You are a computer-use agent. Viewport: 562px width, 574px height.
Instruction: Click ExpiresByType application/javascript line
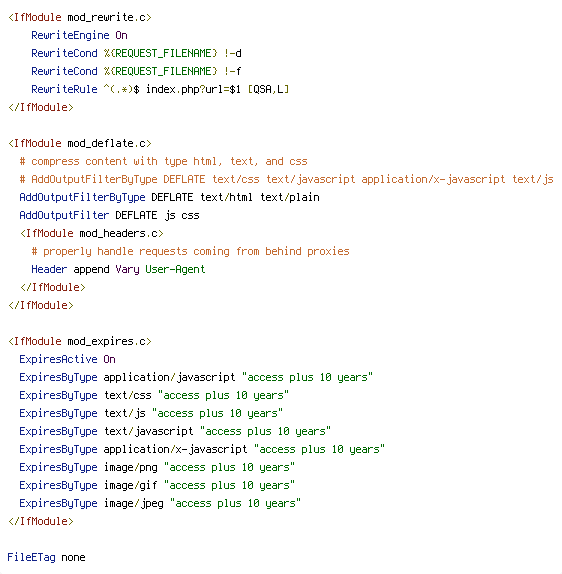coord(196,377)
